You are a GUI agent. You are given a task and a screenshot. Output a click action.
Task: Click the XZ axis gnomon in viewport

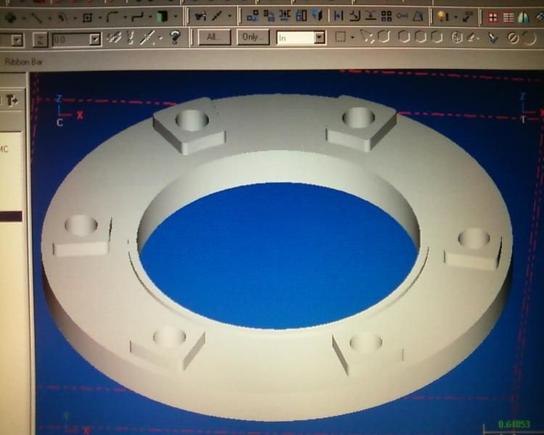click(69, 110)
